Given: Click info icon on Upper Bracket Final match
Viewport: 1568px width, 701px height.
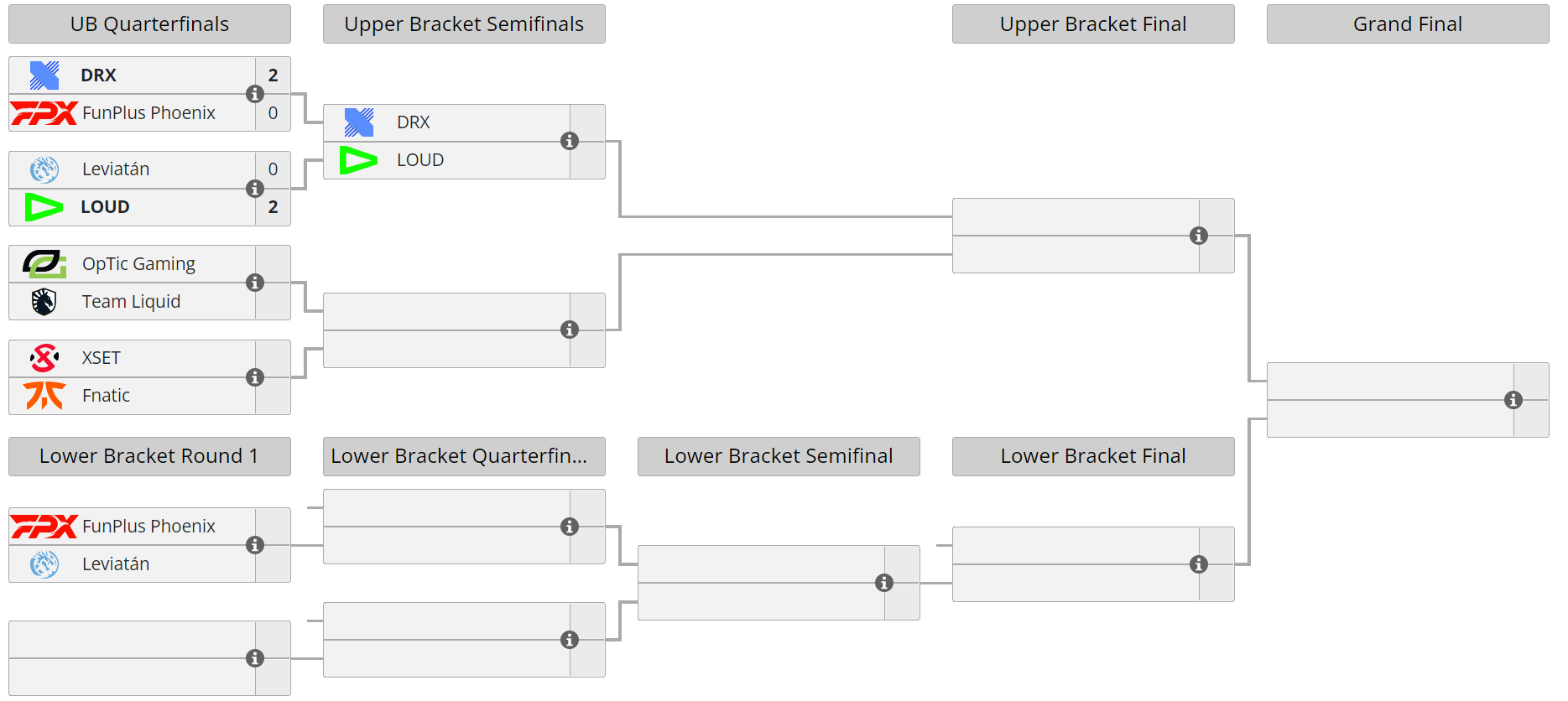Looking at the screenshot, I should pyautogui.click(x=1199, y=236).
